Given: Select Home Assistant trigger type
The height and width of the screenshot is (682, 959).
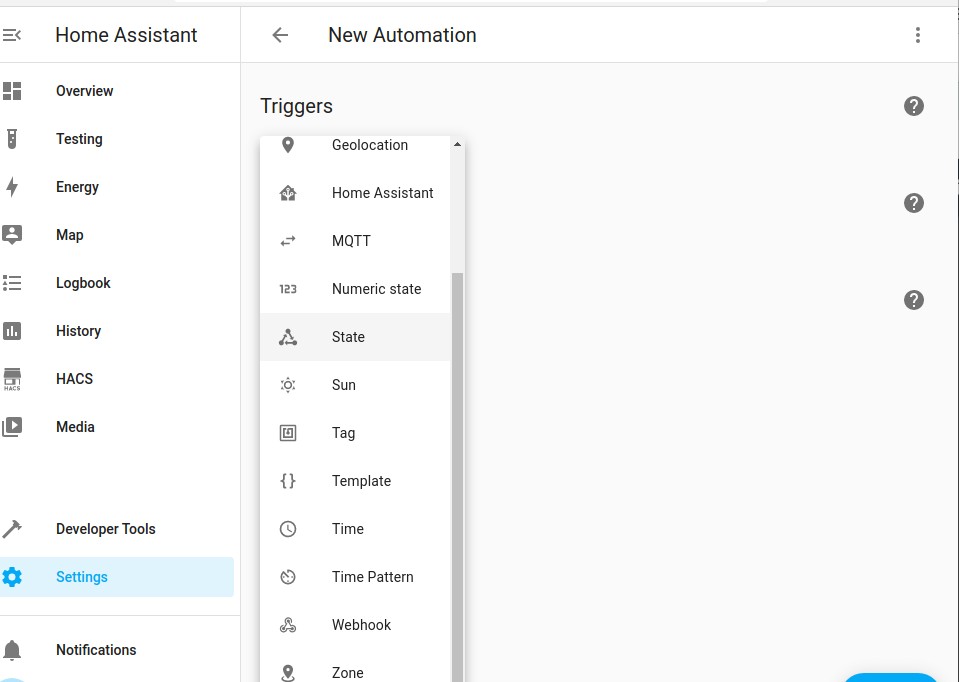Looking at the screenshot, I should tap(355, 193).
